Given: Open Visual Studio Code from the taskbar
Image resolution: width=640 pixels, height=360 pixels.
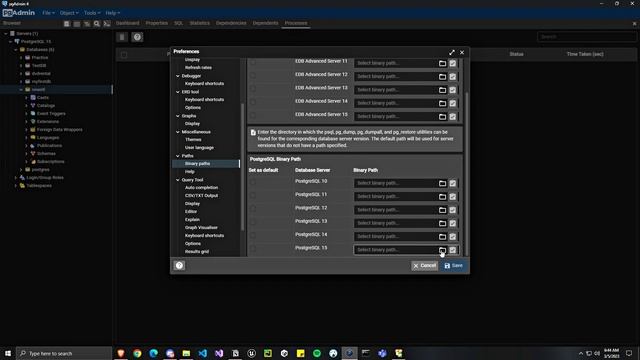Looking at the screenshot, I should tap(203, 353).
